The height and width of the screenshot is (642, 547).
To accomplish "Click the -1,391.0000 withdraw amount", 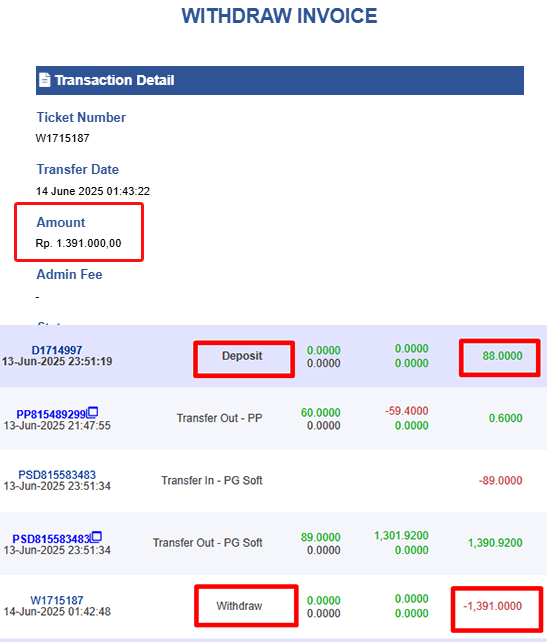I will click(x=493, y=606).
